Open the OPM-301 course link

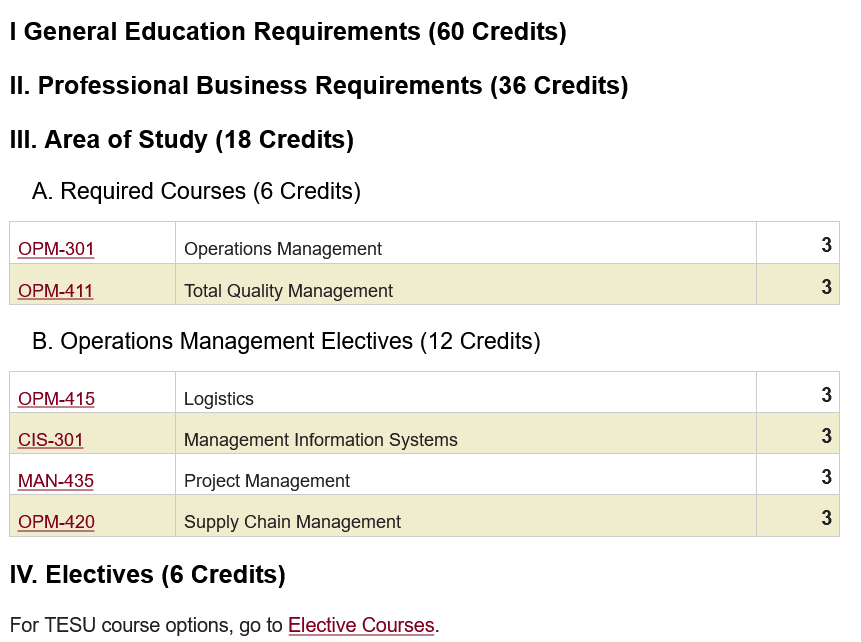coord(56,249)
